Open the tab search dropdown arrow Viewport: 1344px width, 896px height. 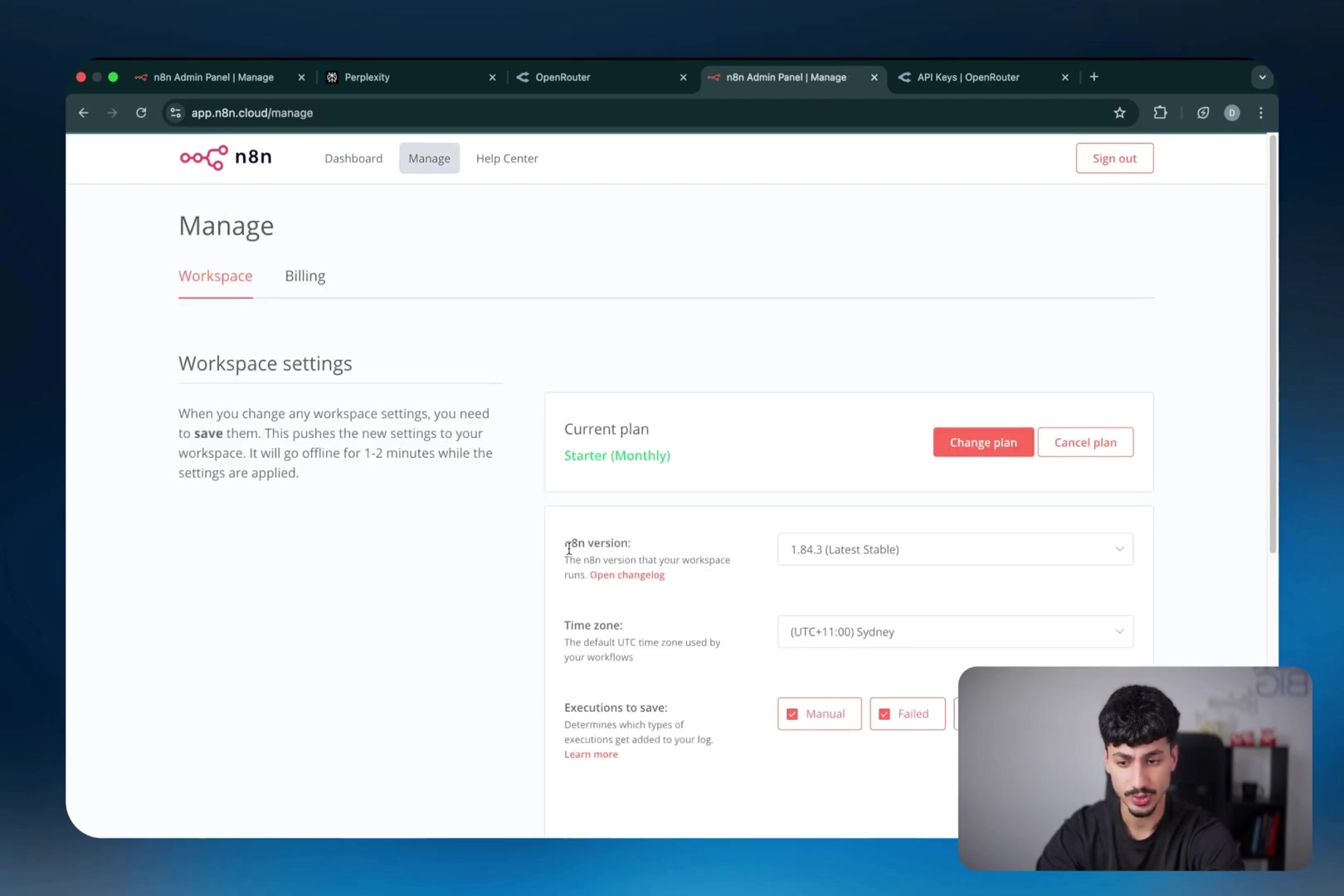point(1262,77)
